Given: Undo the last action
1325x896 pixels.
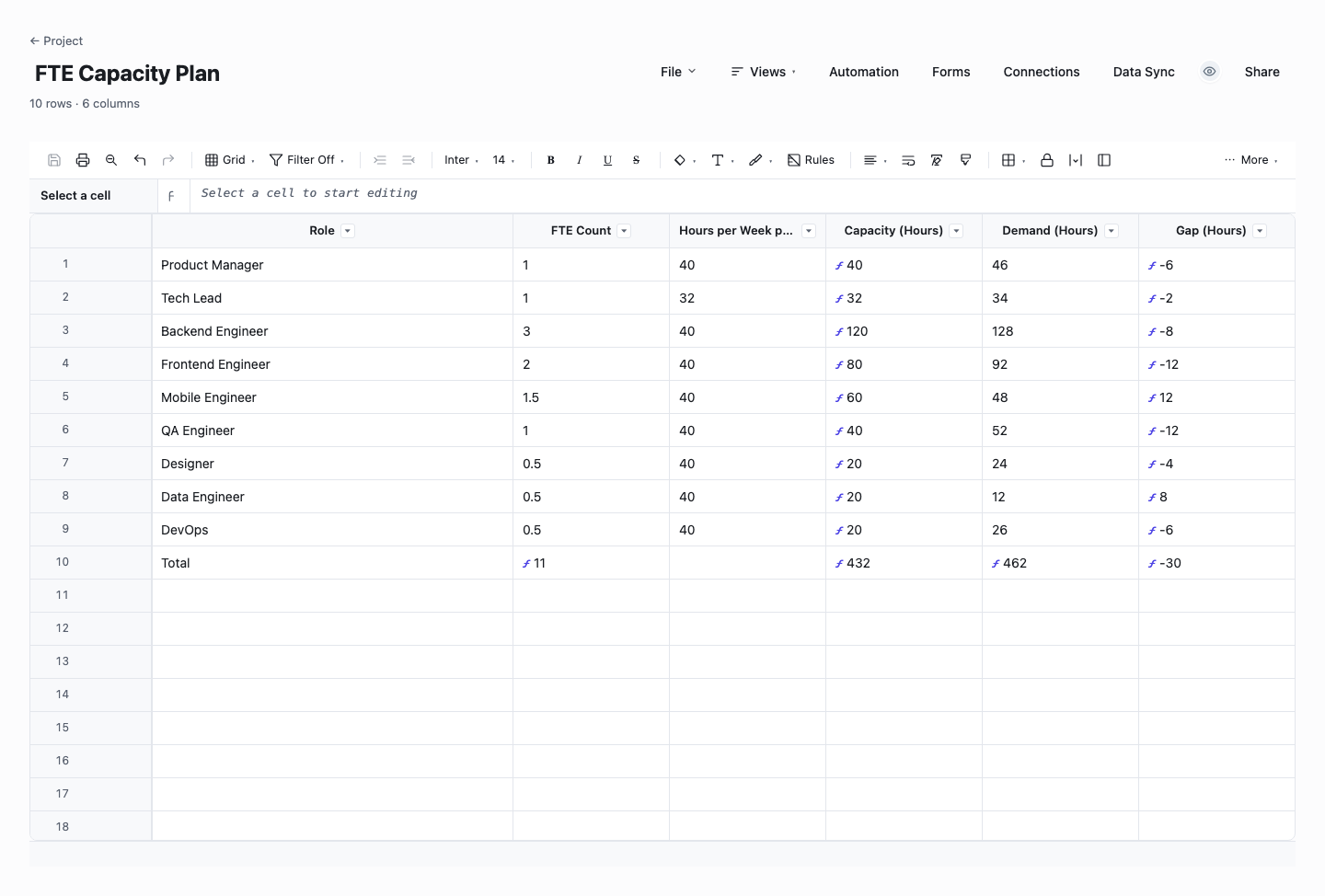Looking at the screenshot, I should 140,160.
